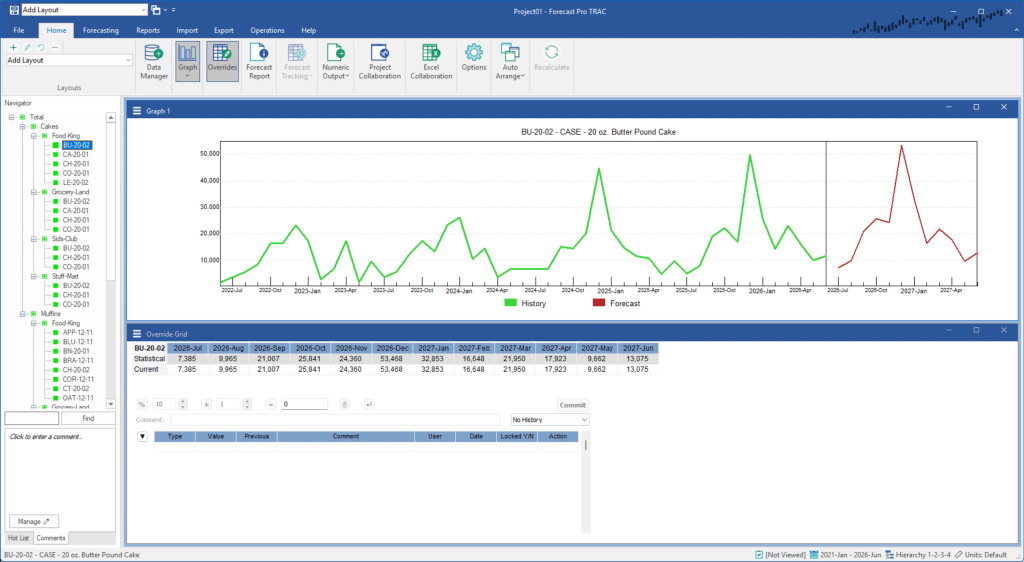Image resolution: width=1024 pixels, height=562 pixels.
Task: Open the Graph 1 hamburger menu
Action: click(136, 110)
